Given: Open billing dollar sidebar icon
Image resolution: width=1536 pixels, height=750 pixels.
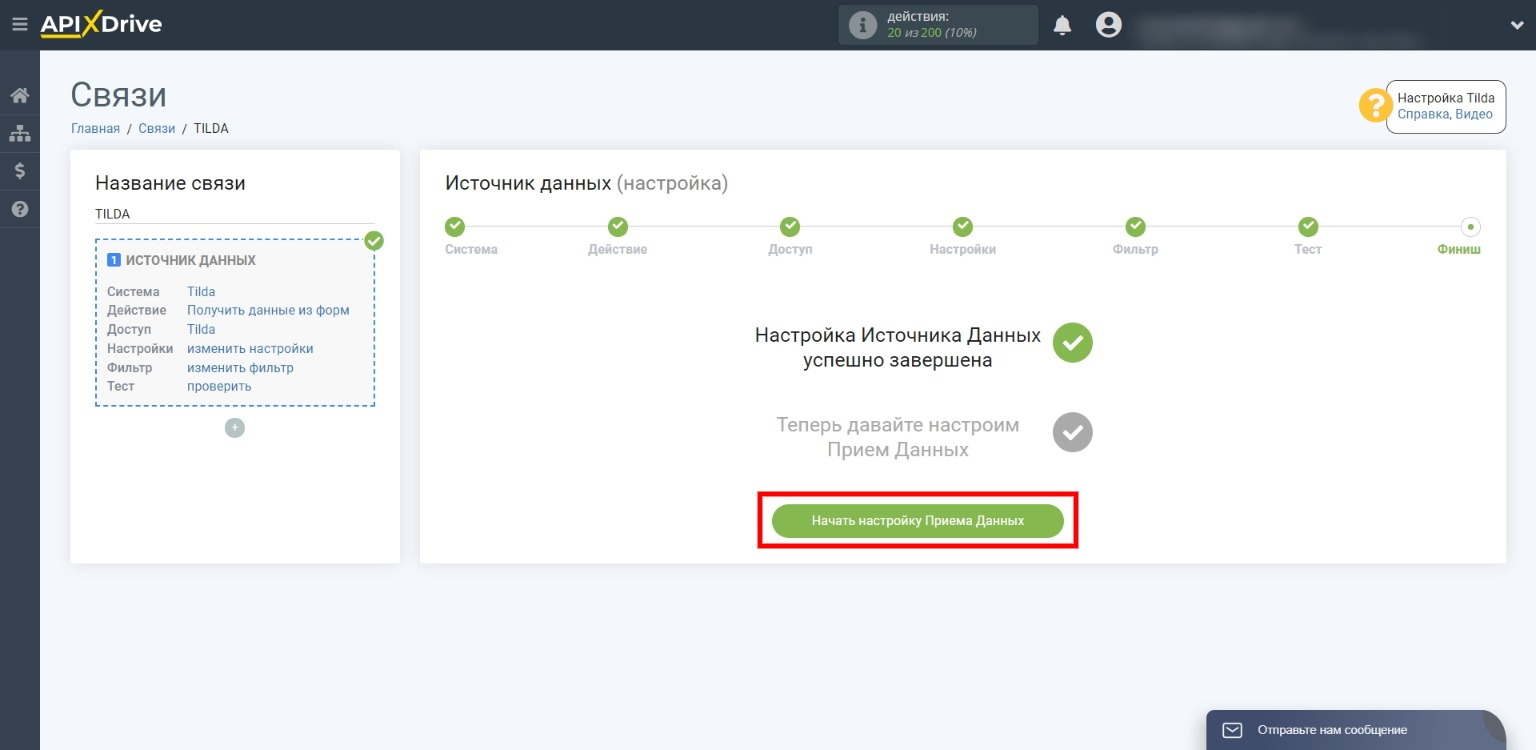Looking at the screenshot, I should (x=19, y=171).
